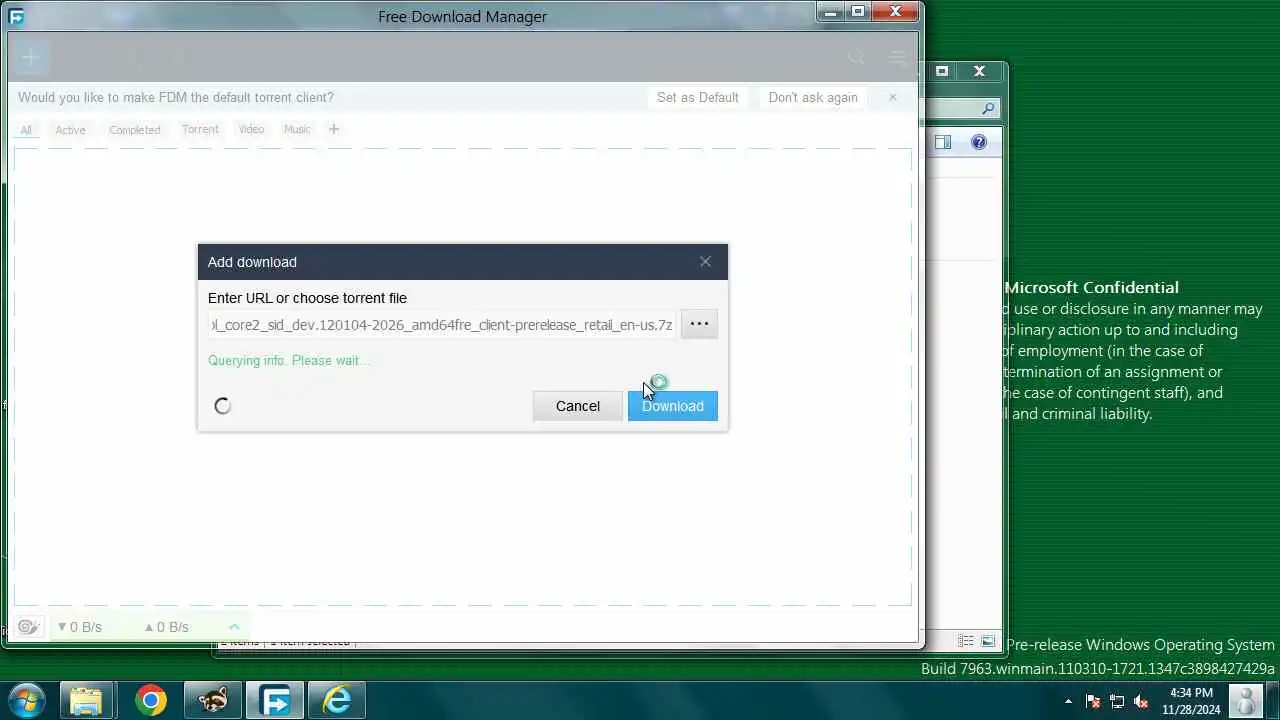The image size is (1280, 720).
Task: Switch to the All downloads tab
Action: coord(26,130)
